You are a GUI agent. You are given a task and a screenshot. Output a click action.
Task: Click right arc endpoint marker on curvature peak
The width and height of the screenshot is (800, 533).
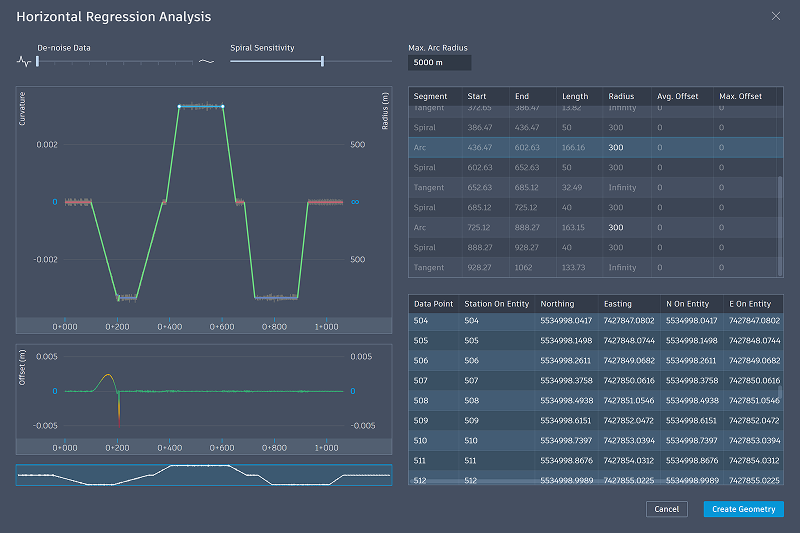(x=222, y=106)
